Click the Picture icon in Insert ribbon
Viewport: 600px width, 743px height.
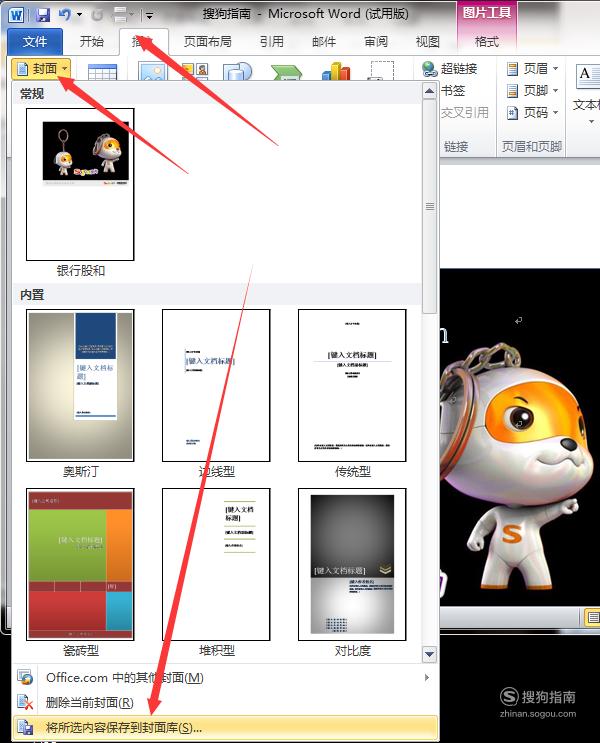pos(153,71)
